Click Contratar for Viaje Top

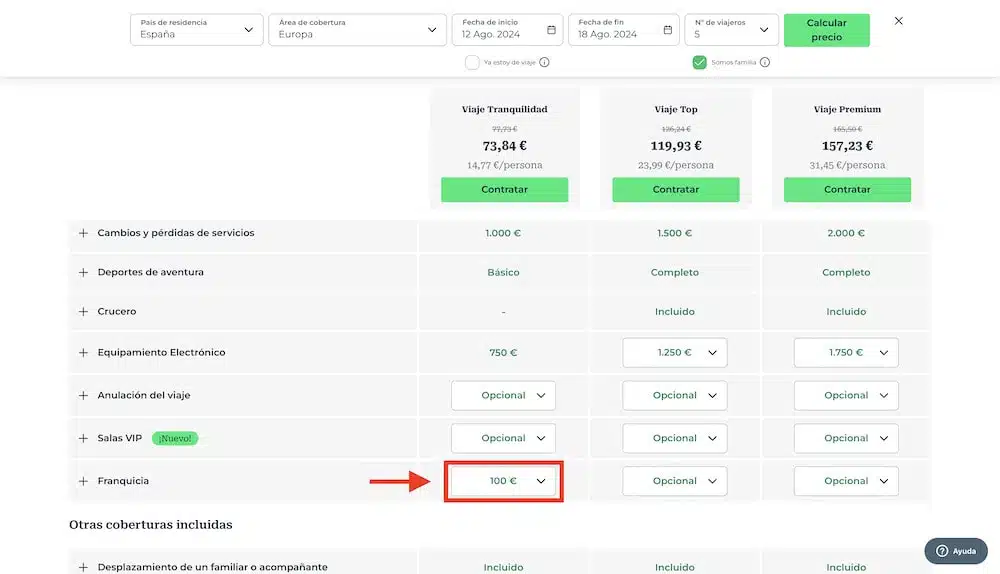(x=675, y=189)
